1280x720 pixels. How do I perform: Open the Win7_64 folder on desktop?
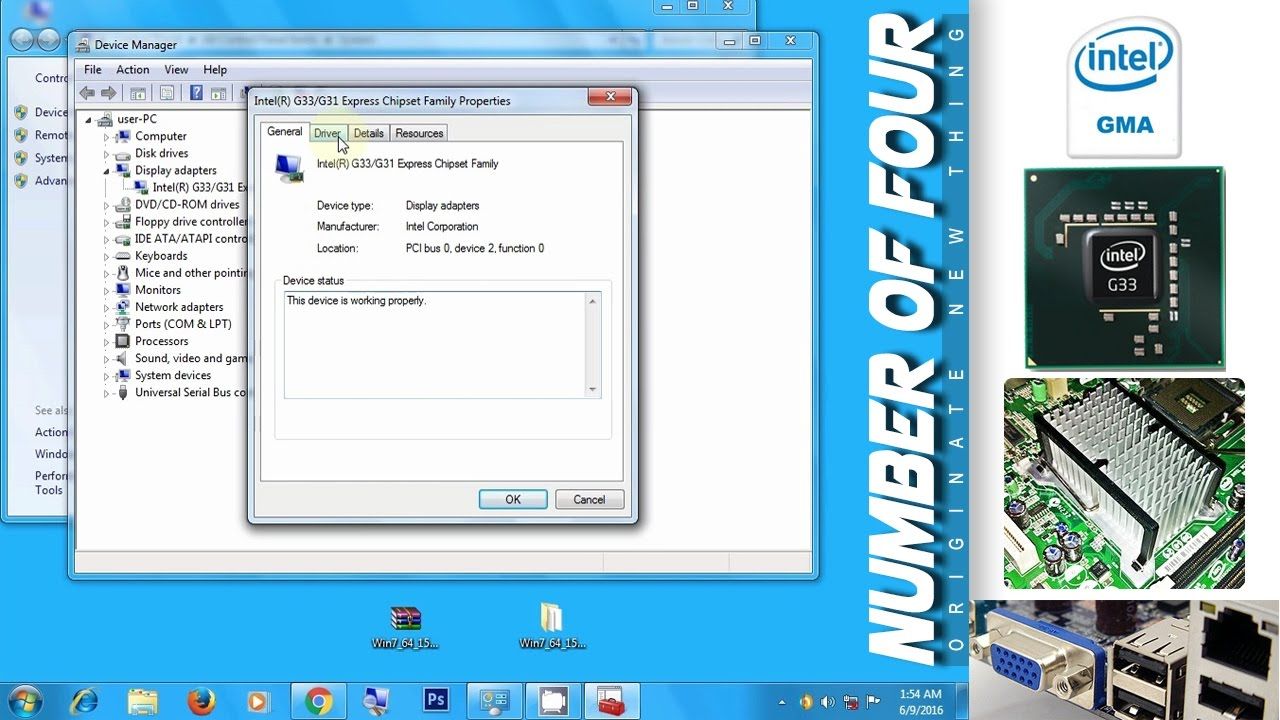click(551, 619)
